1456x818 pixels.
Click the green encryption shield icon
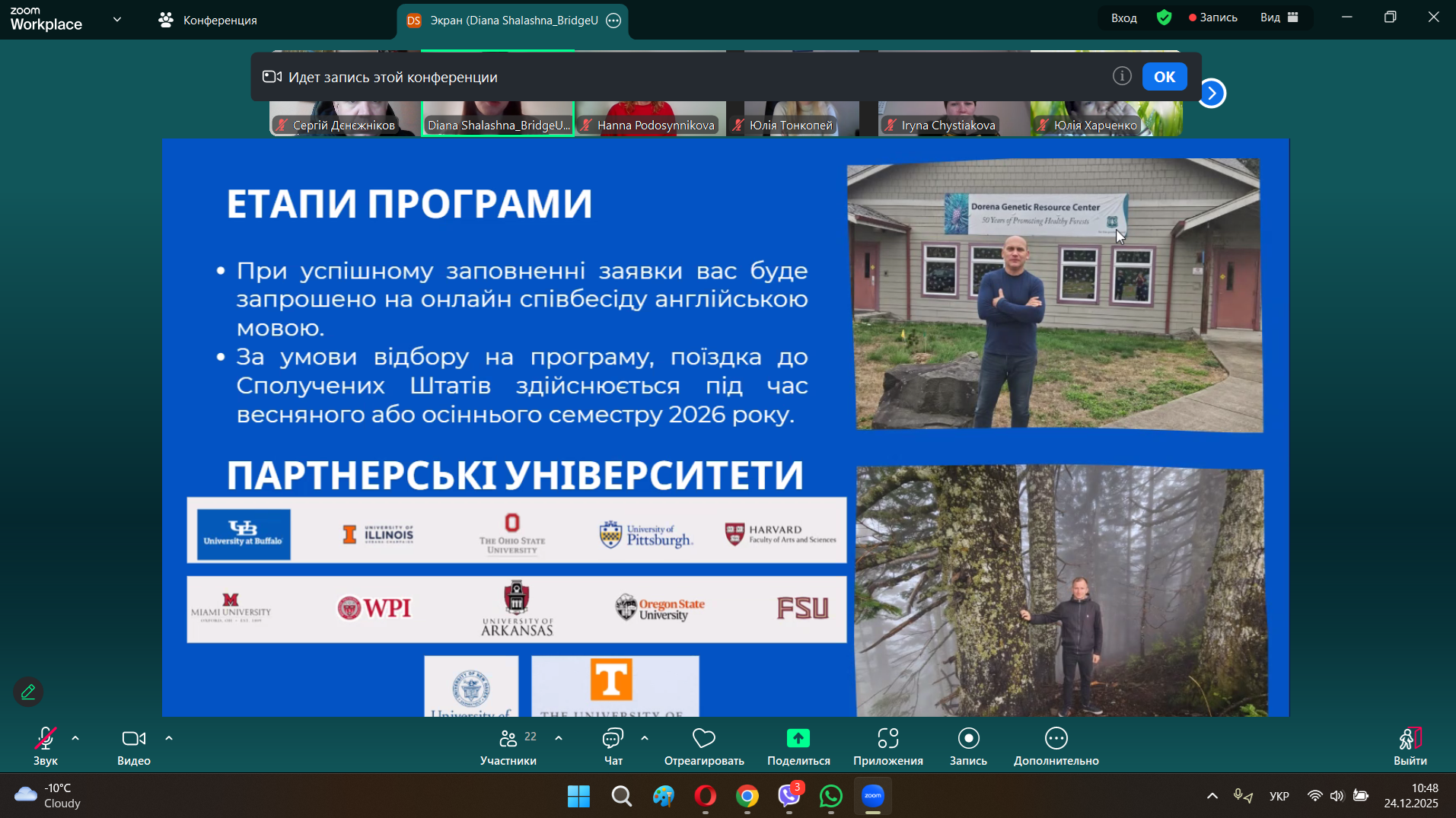coord(1164,18)
